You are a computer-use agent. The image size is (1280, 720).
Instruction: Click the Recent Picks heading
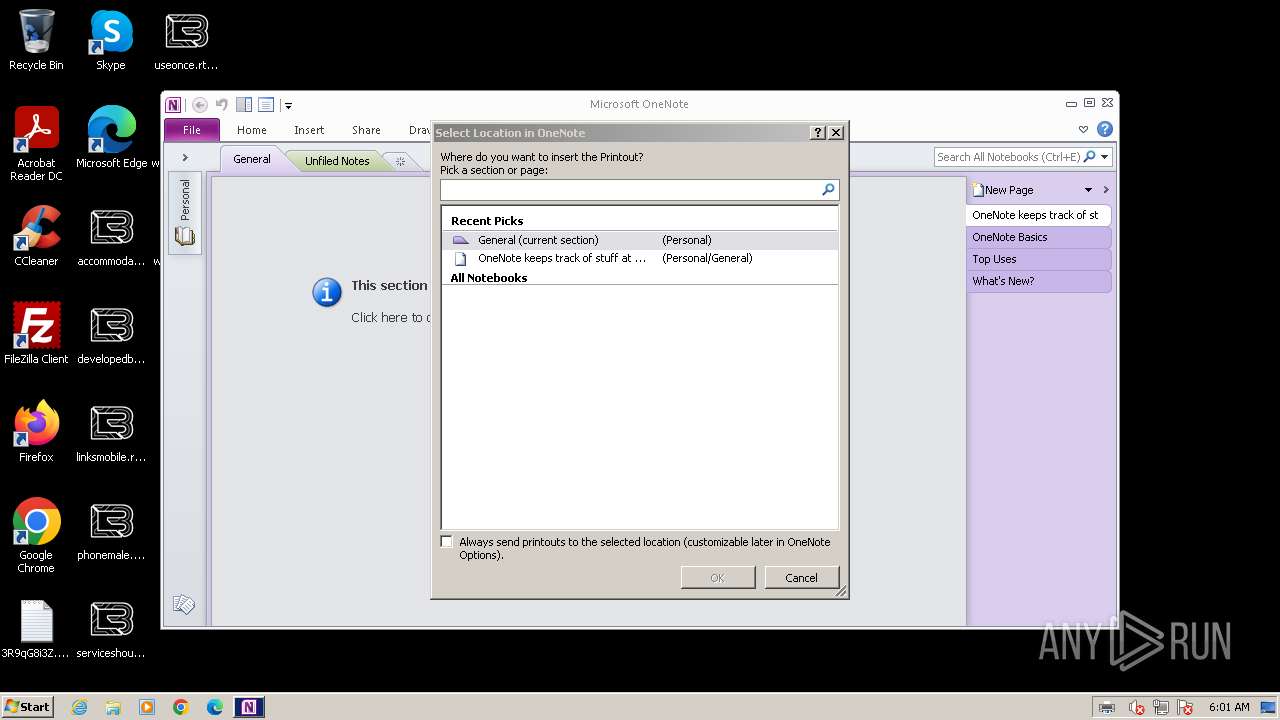[487, 221]
